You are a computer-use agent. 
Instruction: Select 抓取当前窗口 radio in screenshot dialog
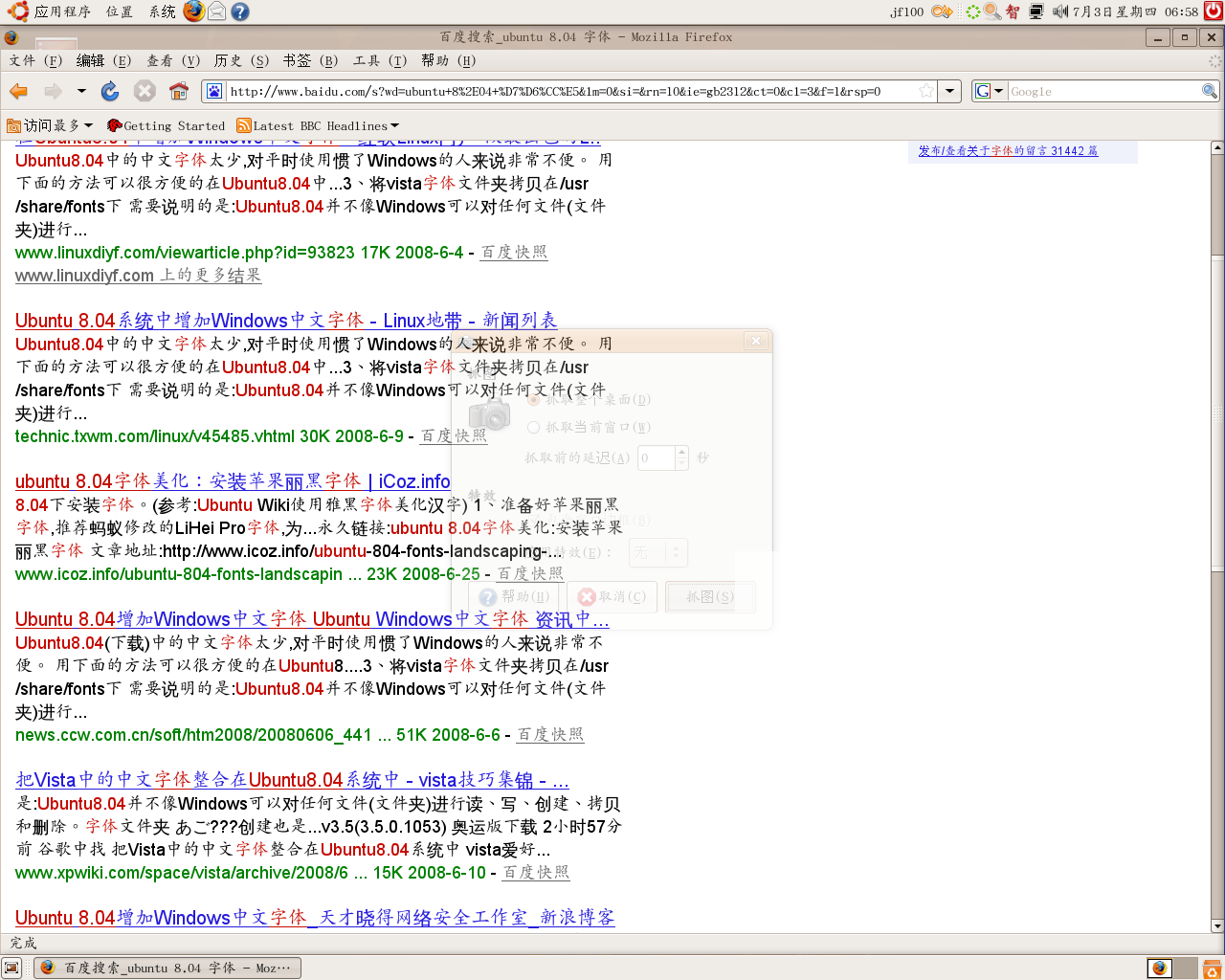tap(534, 427)
